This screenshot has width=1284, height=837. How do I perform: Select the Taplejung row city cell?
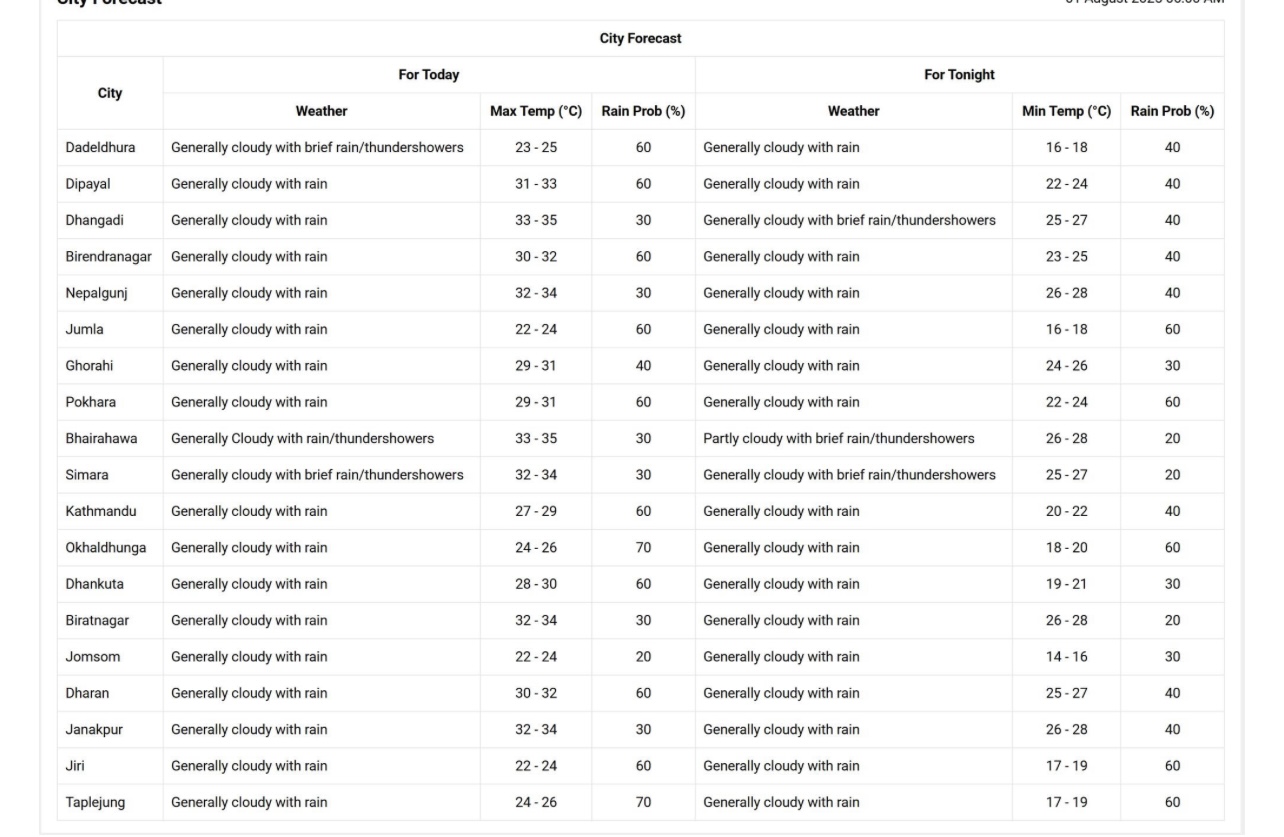[x=95, y=802]
